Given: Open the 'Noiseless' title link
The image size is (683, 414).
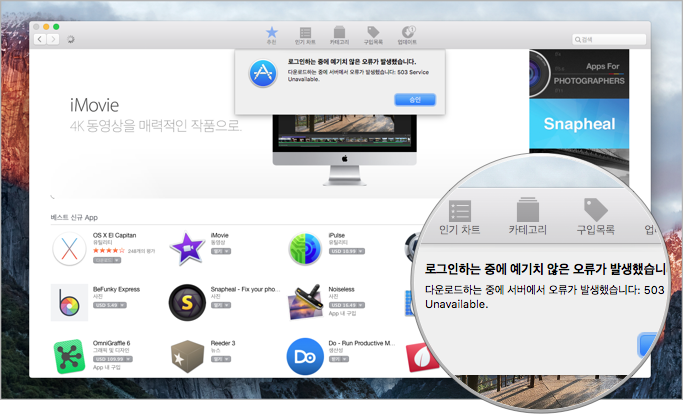Looking at the screenshot, I should 342,289.
